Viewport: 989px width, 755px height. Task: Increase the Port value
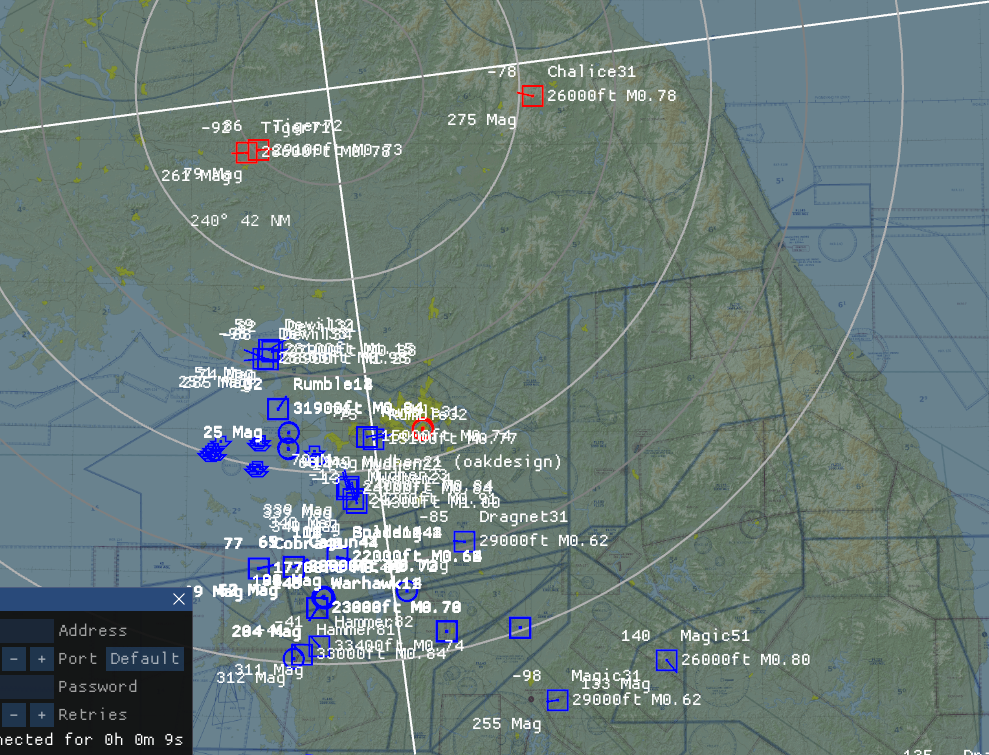tap(42, 658)
